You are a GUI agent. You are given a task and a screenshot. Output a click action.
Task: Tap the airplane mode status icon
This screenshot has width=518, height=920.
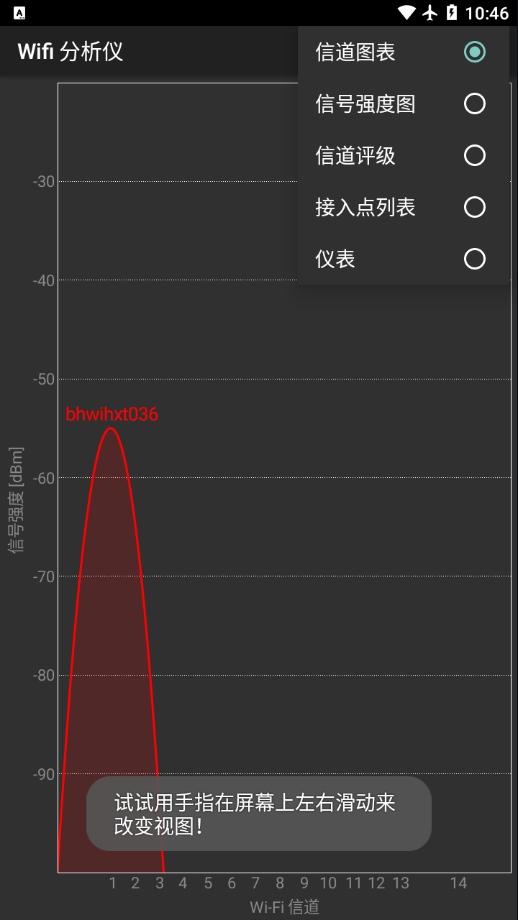point(431,12)
